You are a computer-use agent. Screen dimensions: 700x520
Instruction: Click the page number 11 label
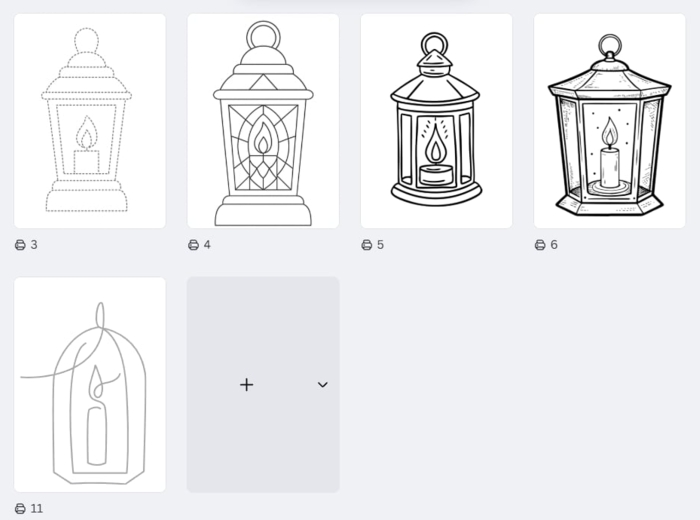tap(37, 508)
